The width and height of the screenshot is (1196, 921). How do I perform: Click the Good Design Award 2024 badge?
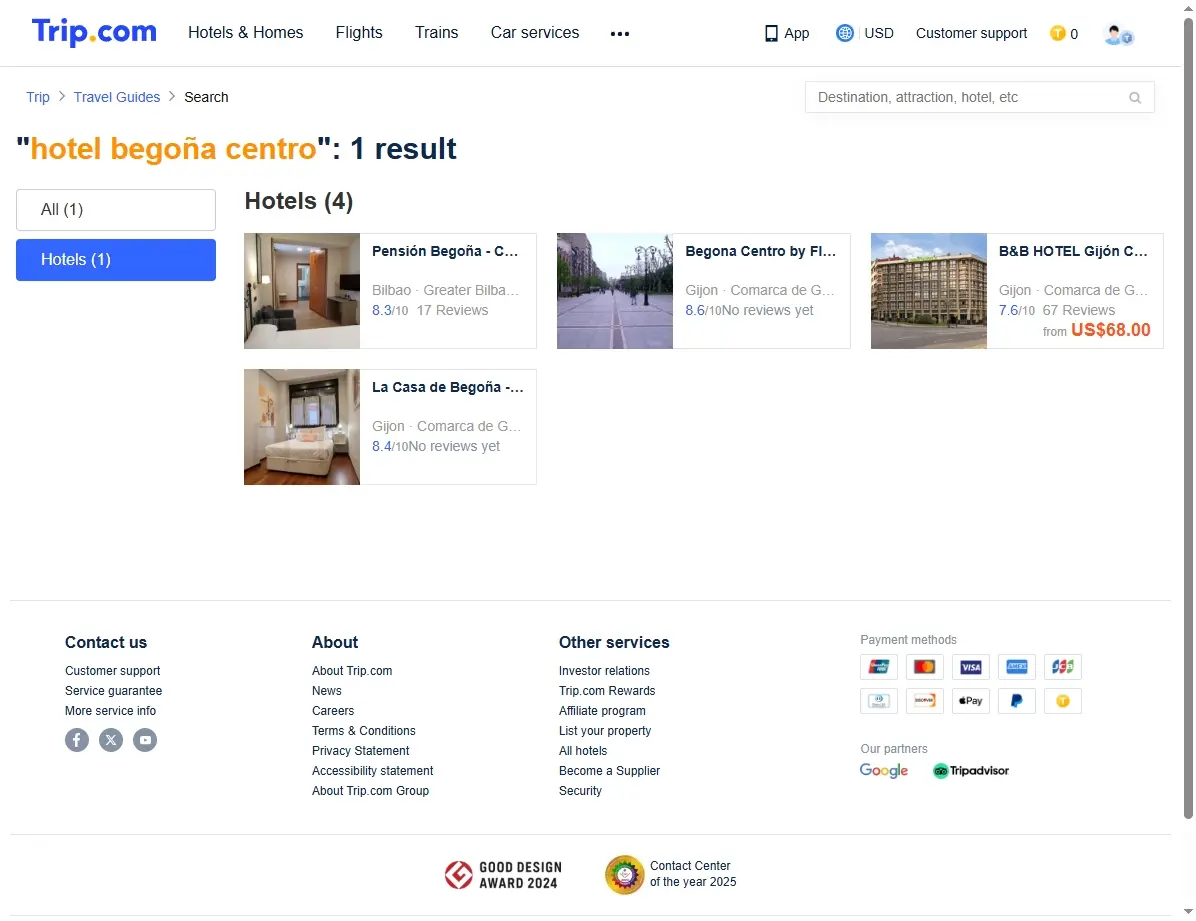click(x=503, y=874)
